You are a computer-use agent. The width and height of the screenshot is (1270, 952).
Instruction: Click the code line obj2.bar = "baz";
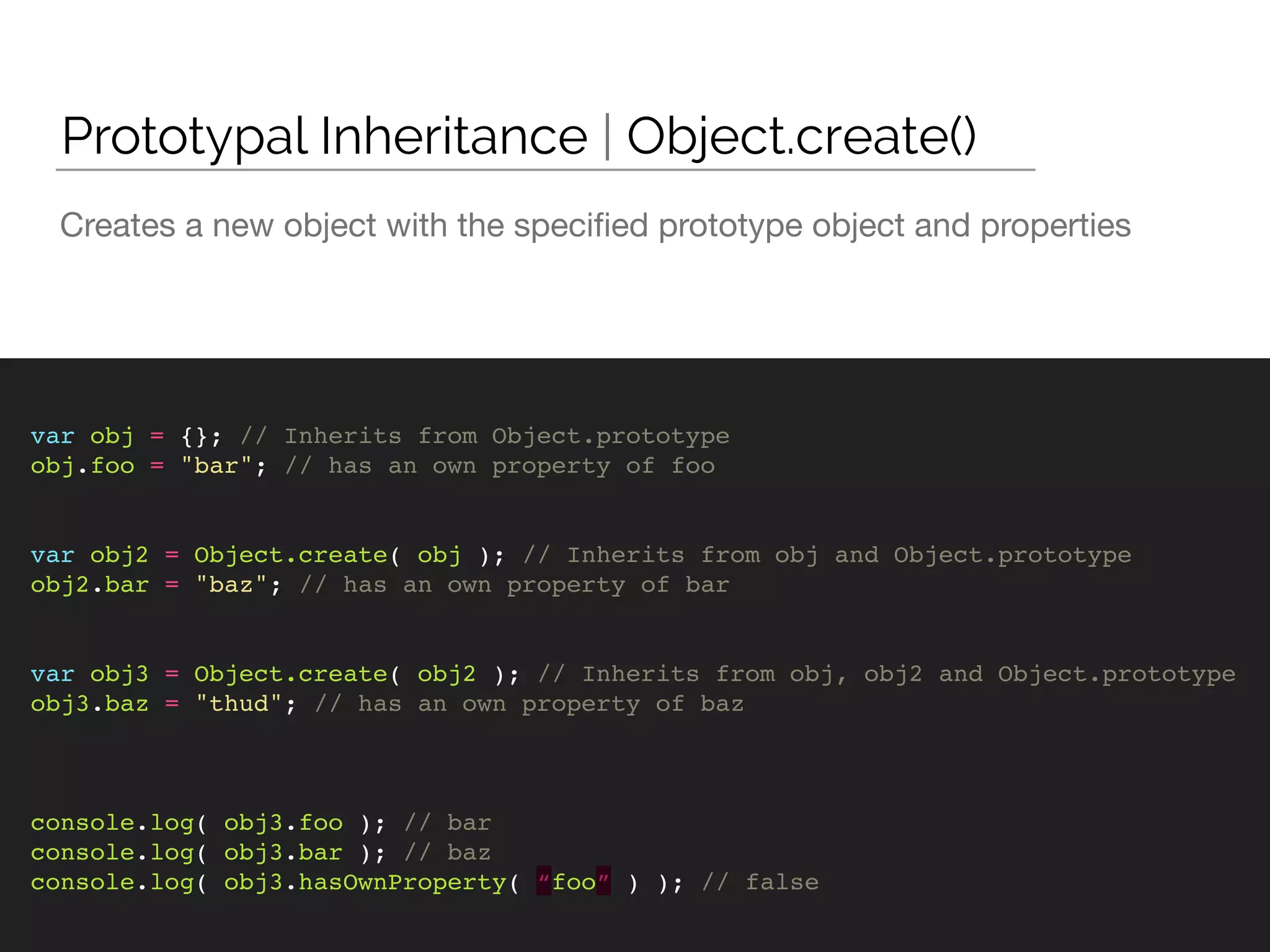pyautogui.click(x=156, y=585)
